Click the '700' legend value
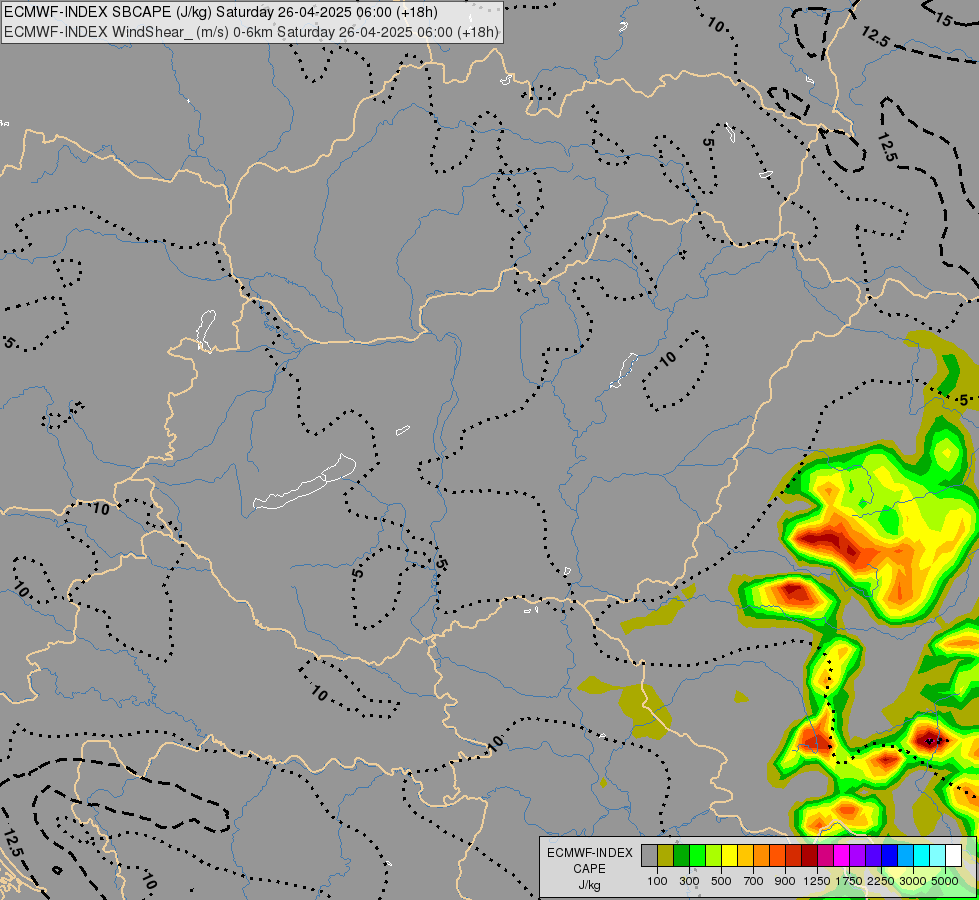Viewport: 979px width, 900px height. 754,881
